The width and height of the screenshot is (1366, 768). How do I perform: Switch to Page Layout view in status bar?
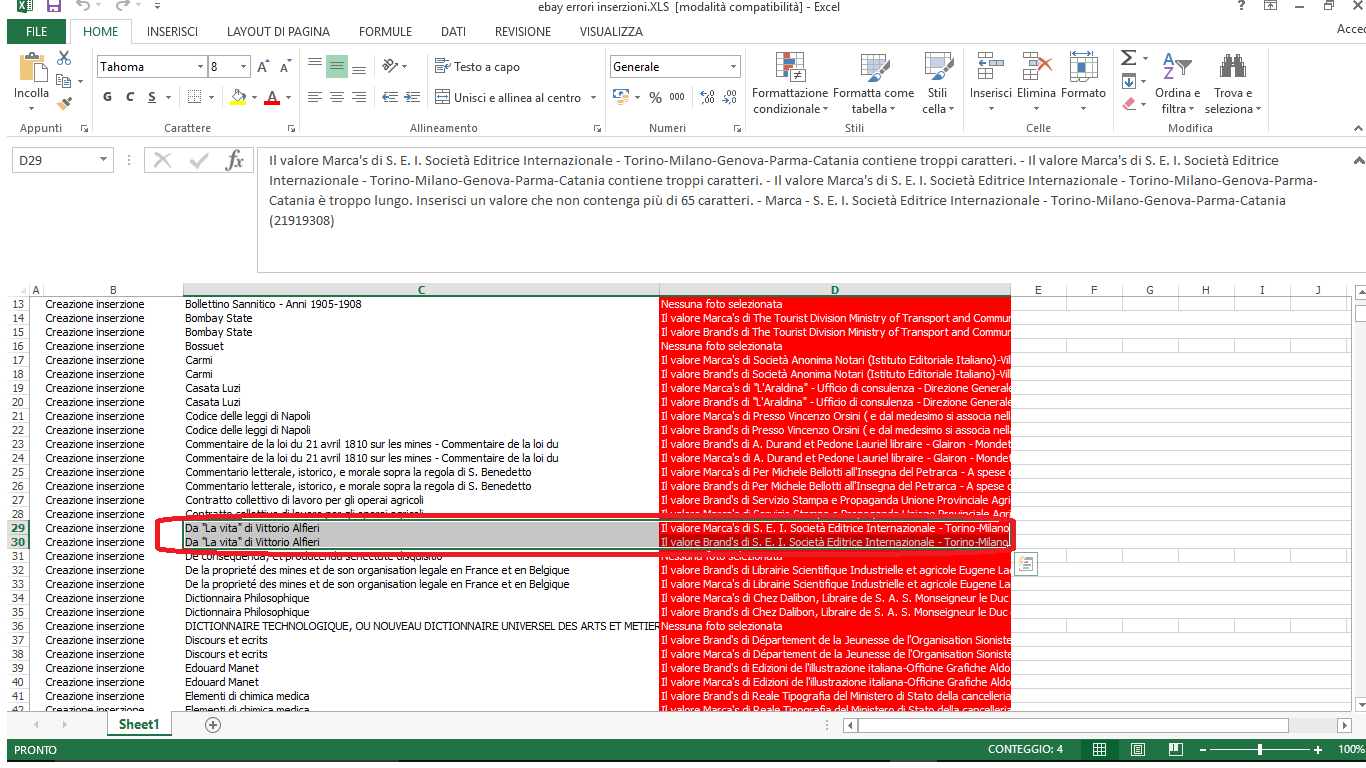tap(1138, 750)
